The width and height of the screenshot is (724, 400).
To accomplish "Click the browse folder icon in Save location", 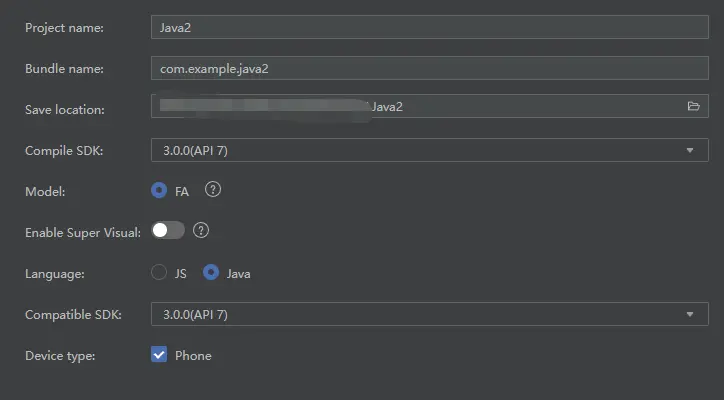I will pos(693,106).
